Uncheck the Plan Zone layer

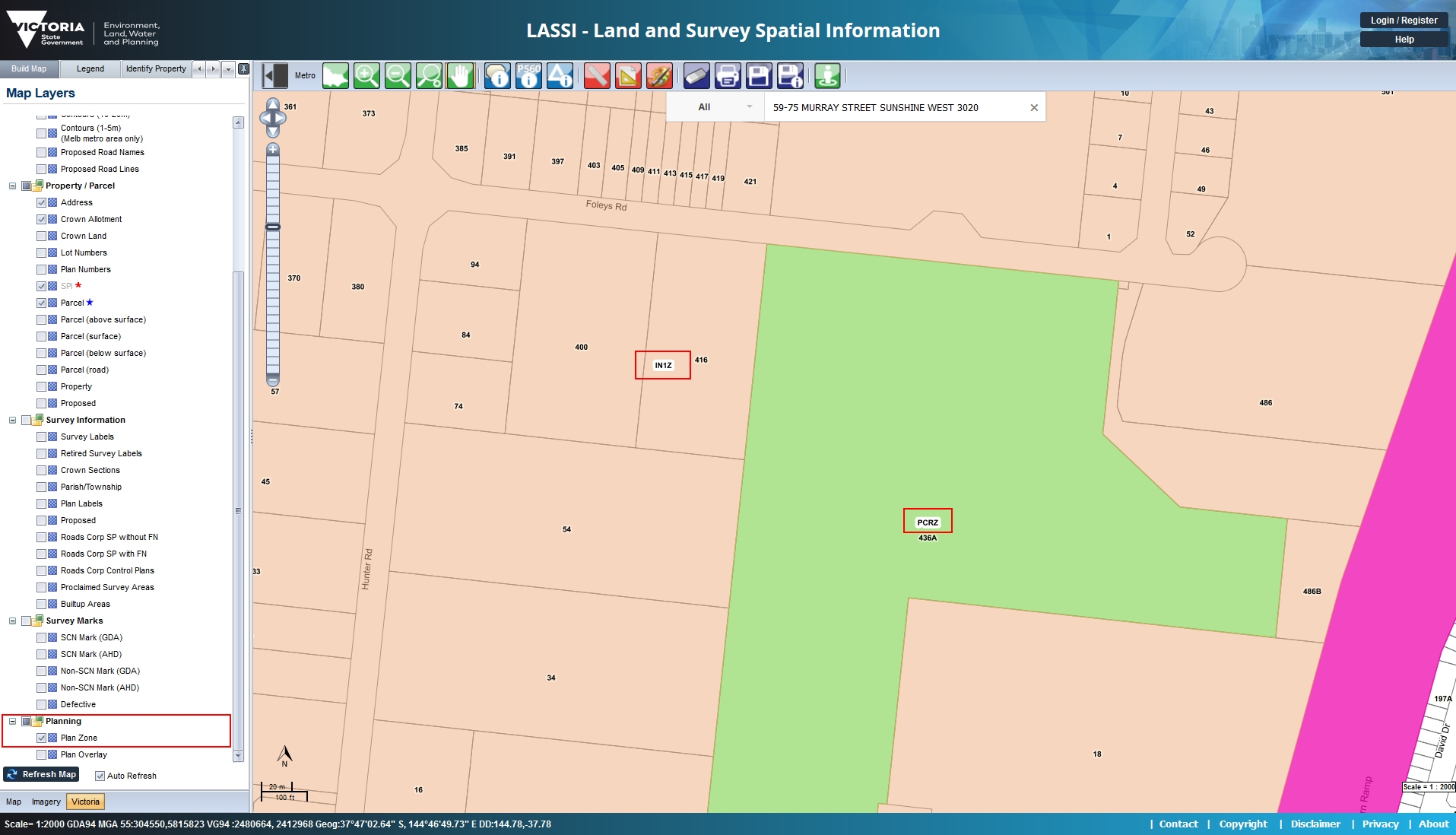(41, 738)
